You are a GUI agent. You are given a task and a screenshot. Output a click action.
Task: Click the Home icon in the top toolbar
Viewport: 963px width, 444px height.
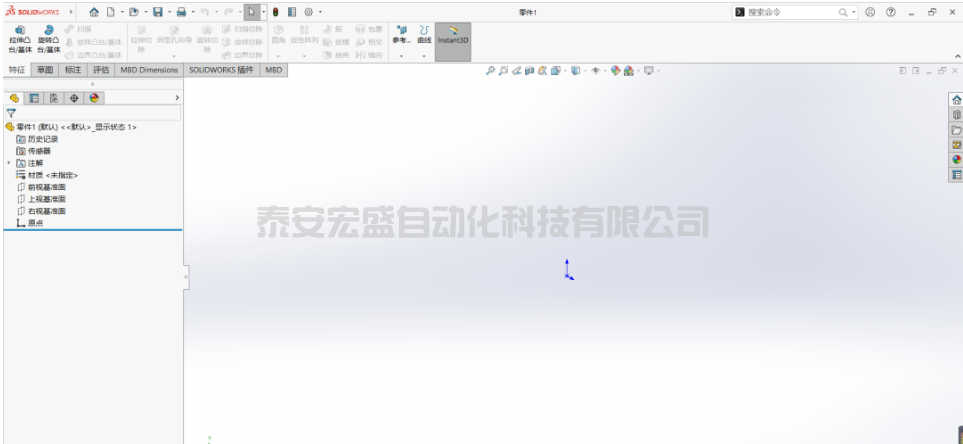[94, 12]
